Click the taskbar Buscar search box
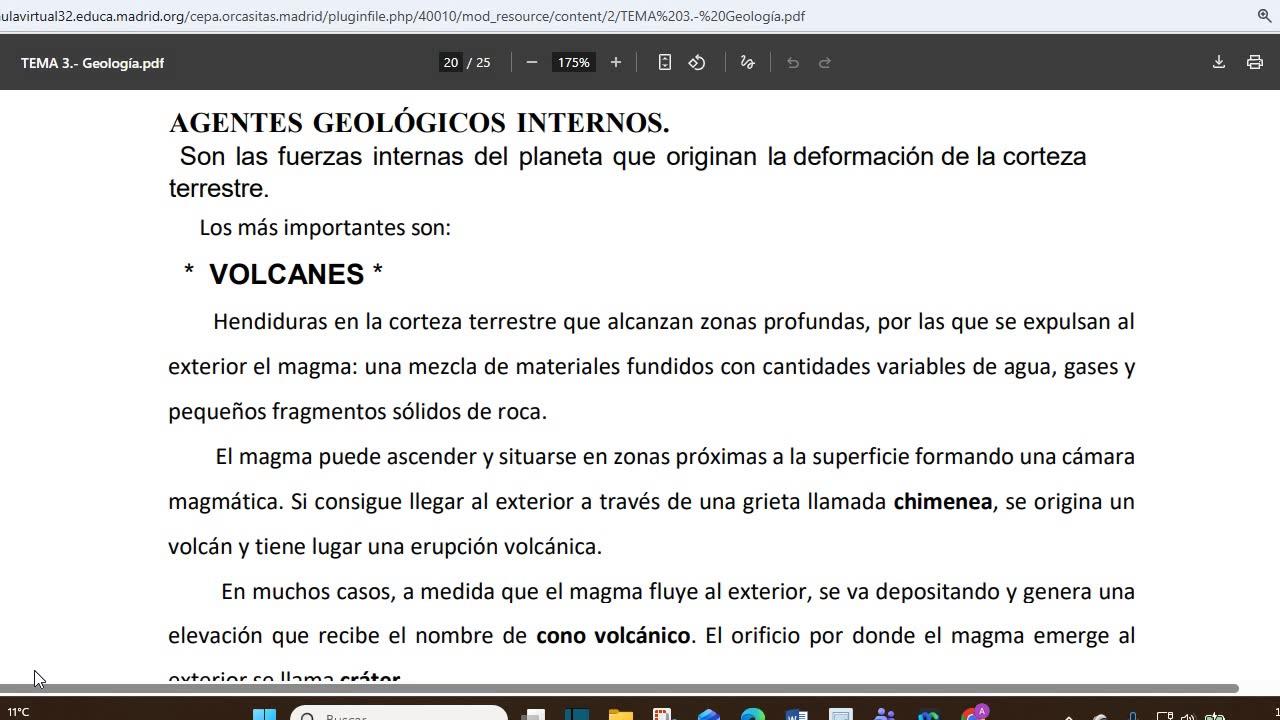The width and height of the screenshot is (1280, 720). (400, 715)
